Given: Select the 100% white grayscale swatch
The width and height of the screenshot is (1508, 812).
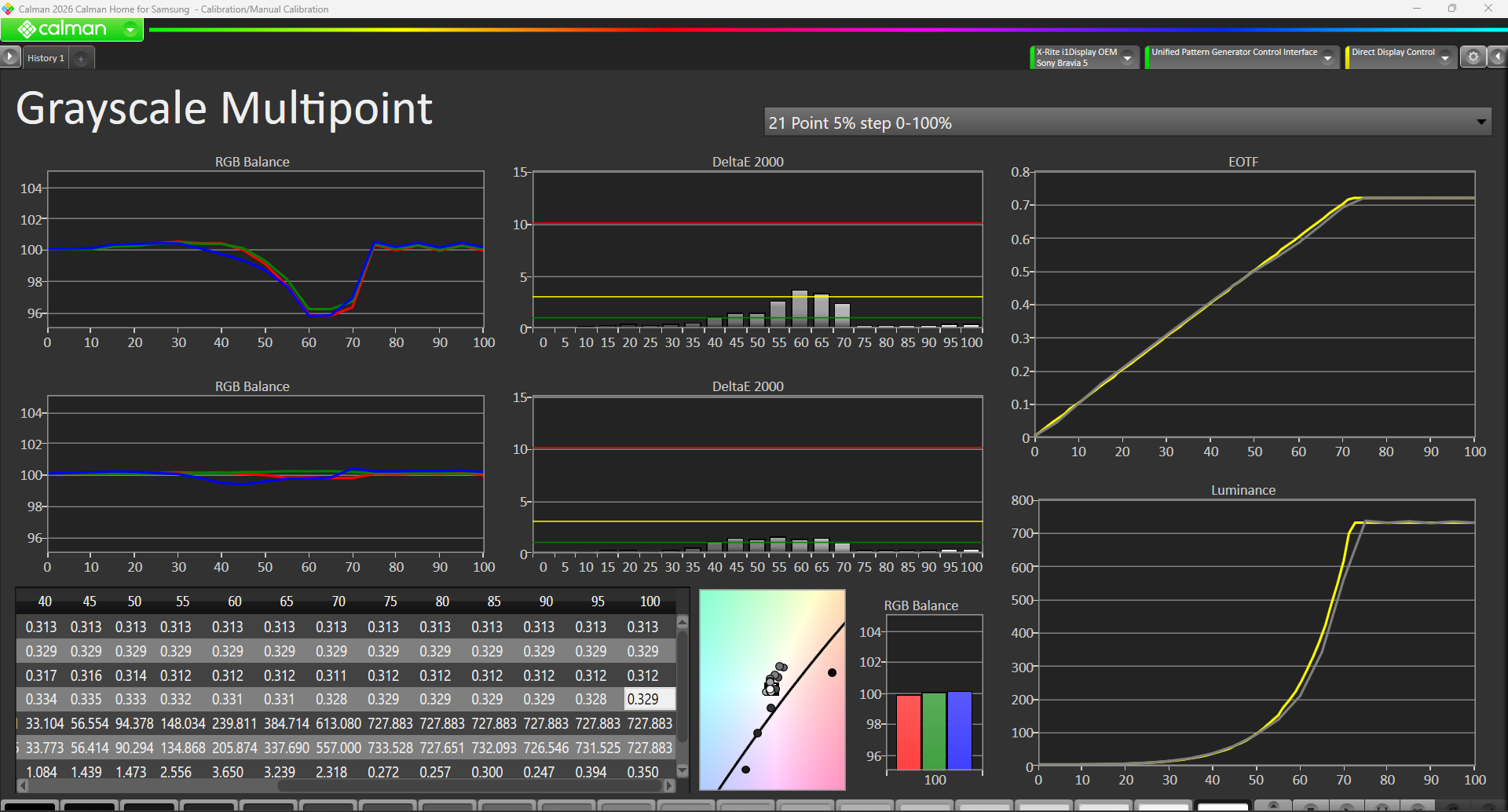Looking at the screenshot, I should [x=1222, y=807].
